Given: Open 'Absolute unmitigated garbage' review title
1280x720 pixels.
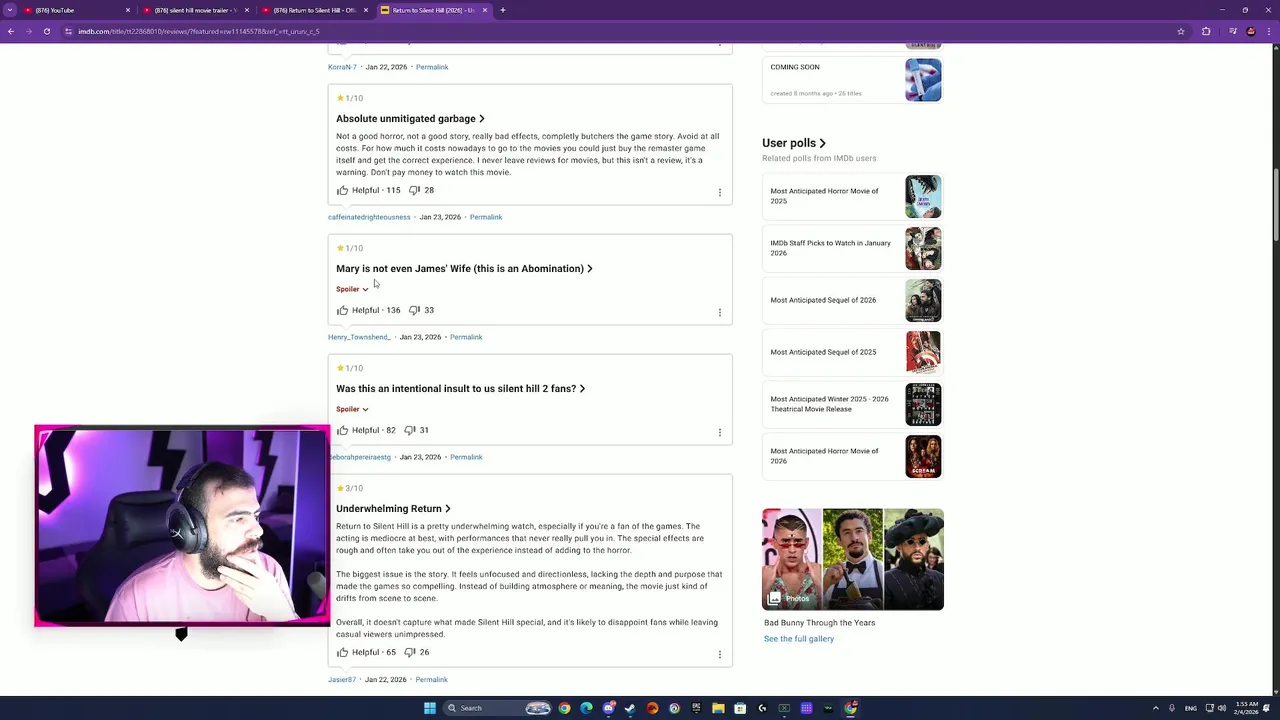Looking at the screenshot, I should click(410, 119).
